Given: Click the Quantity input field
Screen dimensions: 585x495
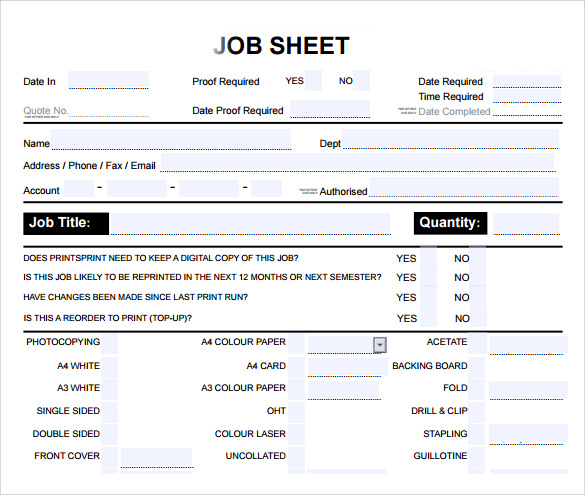Looking at the screenshot, I should [526, 224].
